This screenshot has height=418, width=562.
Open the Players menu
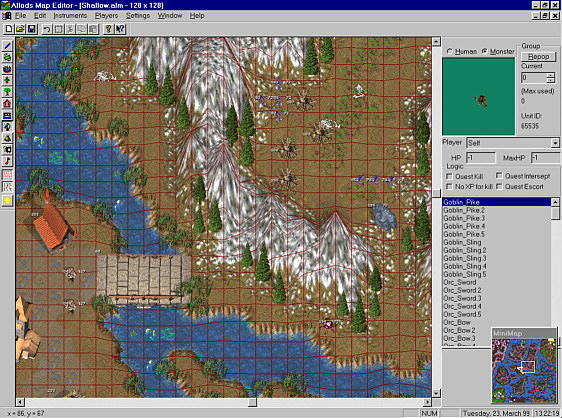pyautogui.click(x=106, y=16)
